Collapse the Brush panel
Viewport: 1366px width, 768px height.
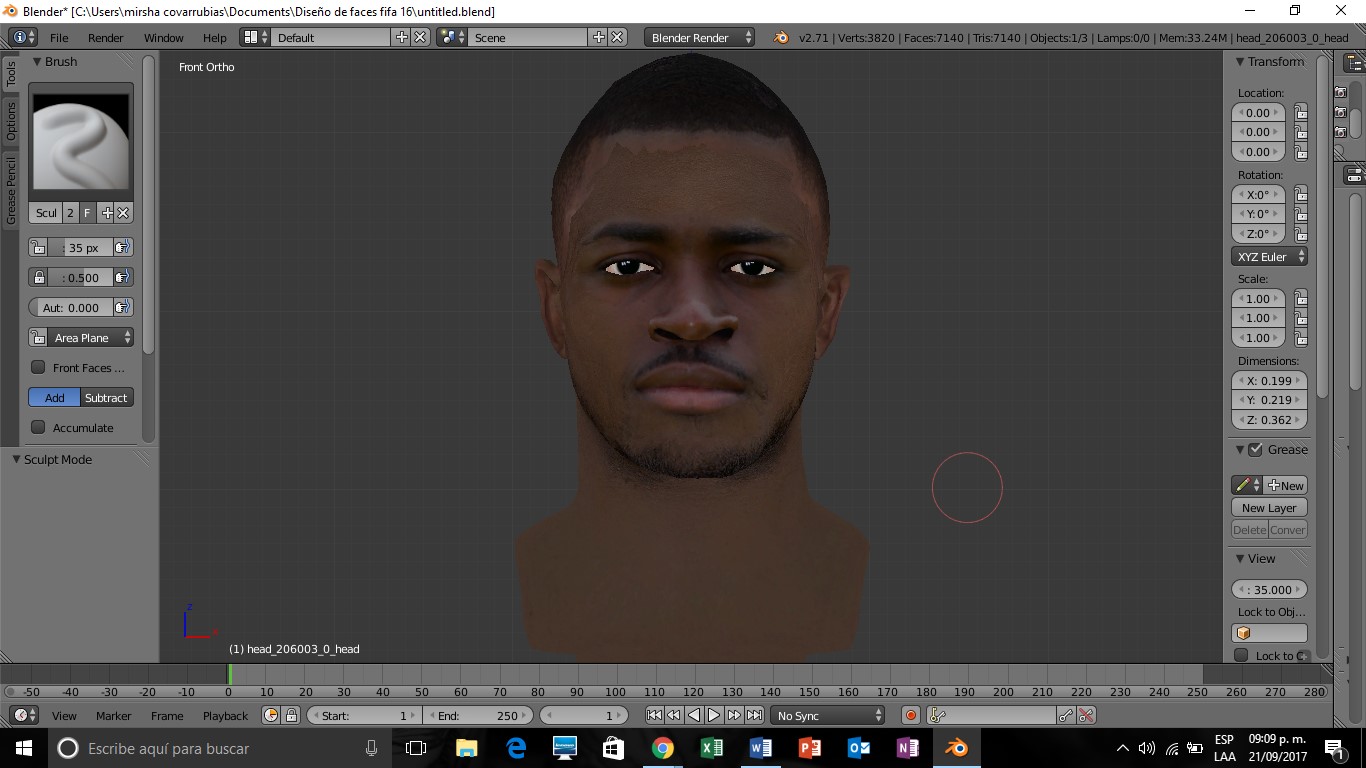pos(37,61)
